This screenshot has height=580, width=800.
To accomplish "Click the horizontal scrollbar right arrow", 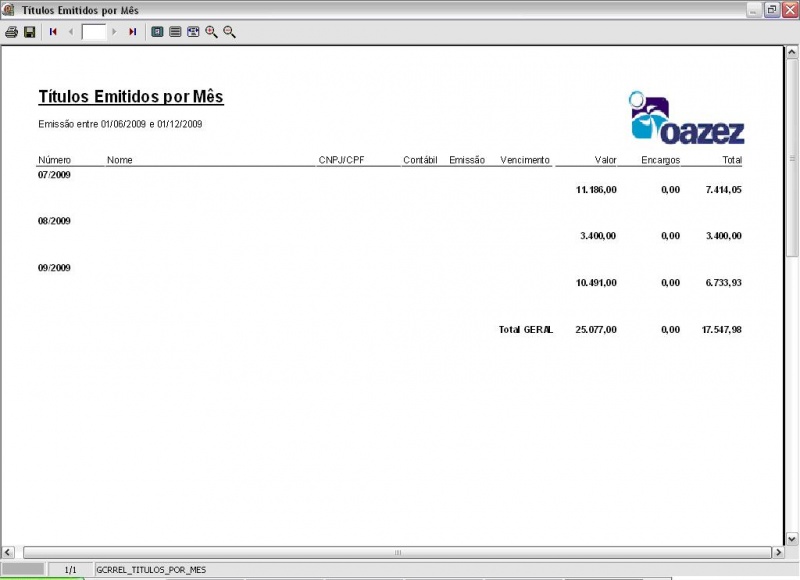I will click(x=779, y=552).
